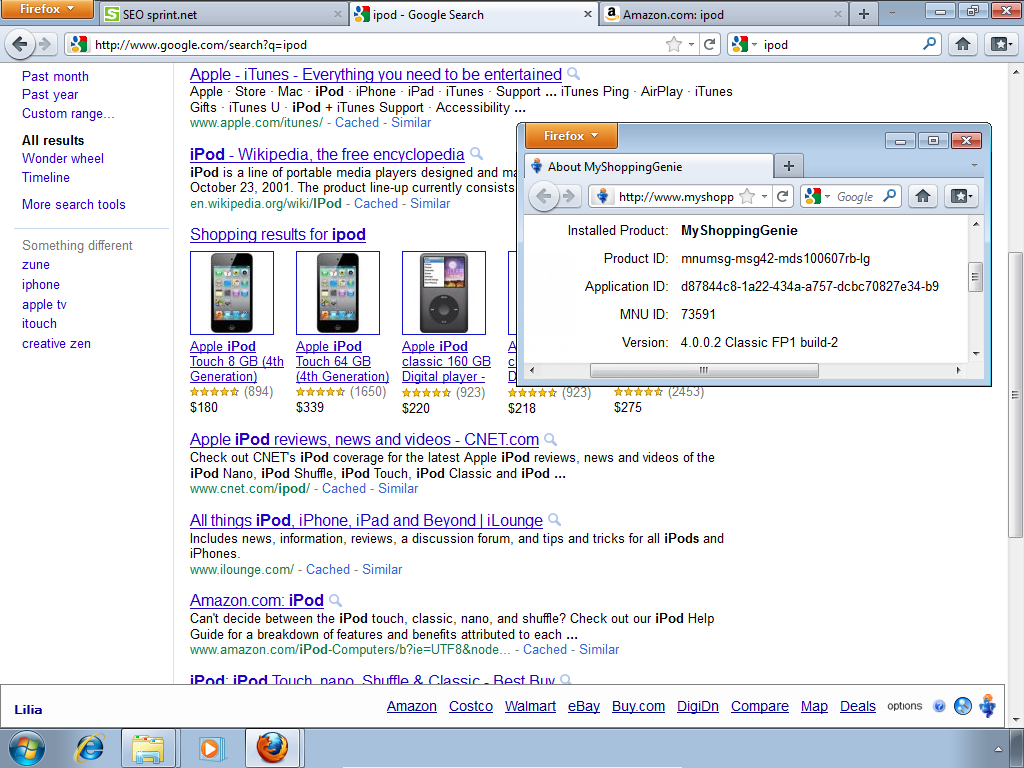The image size is (1024, 768).
Task: Open 'Apple iPod reviews' CNET.com result
Action: (x=364, y=439)
